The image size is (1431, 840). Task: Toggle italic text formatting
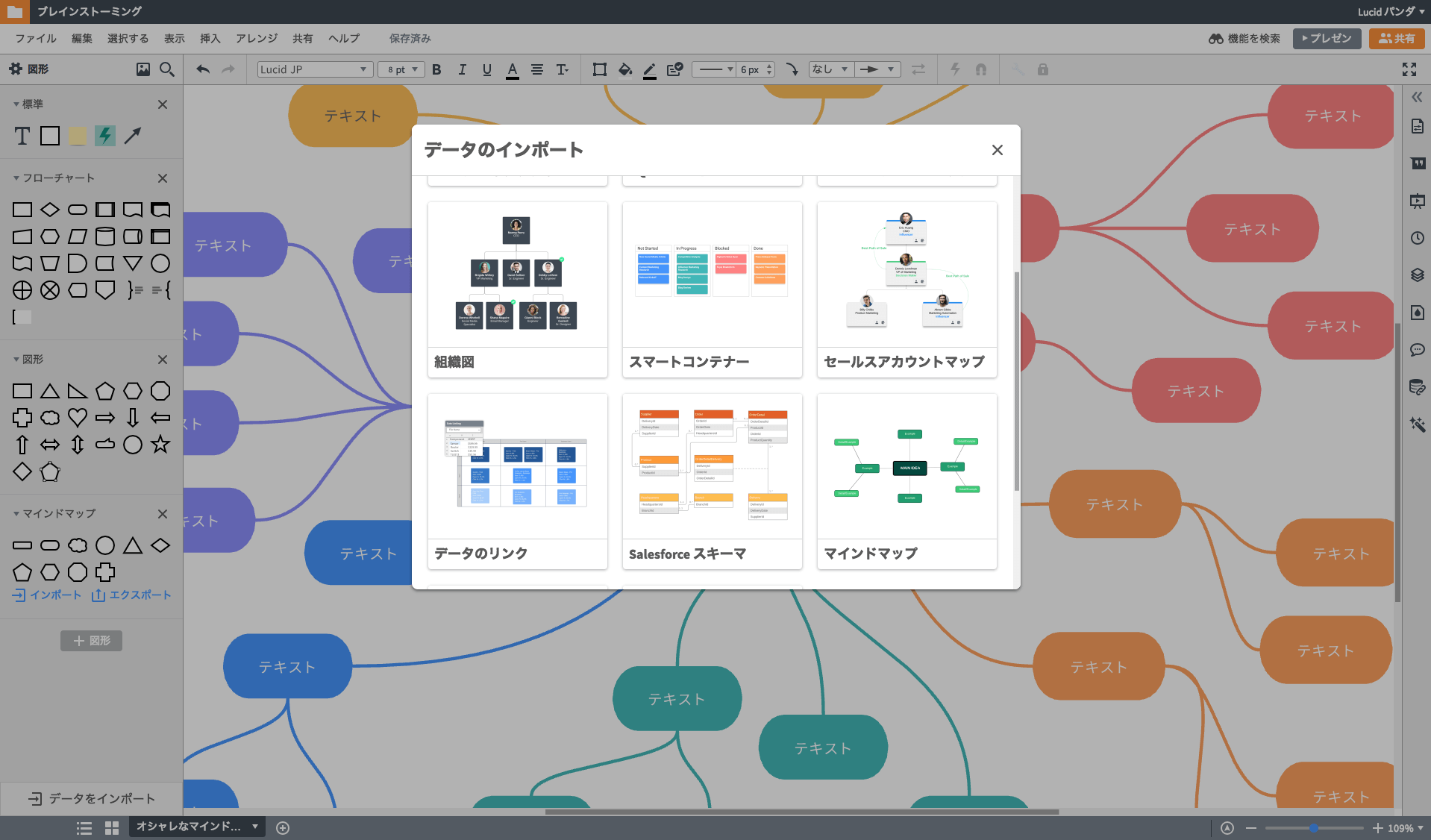pos(462,69)
